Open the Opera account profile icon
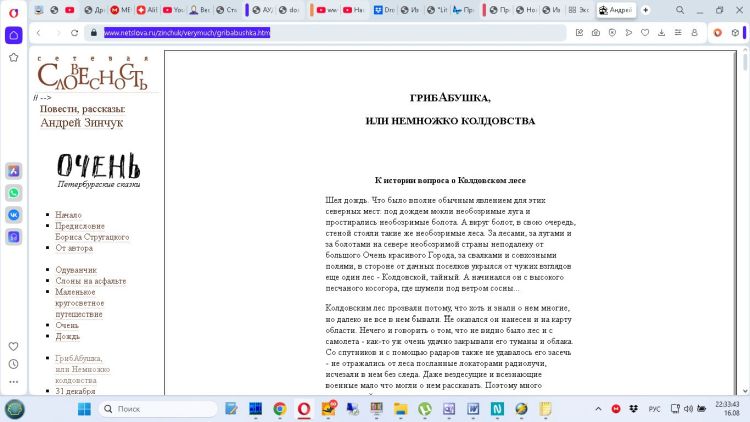750x422 pixels. pos(695,33)
